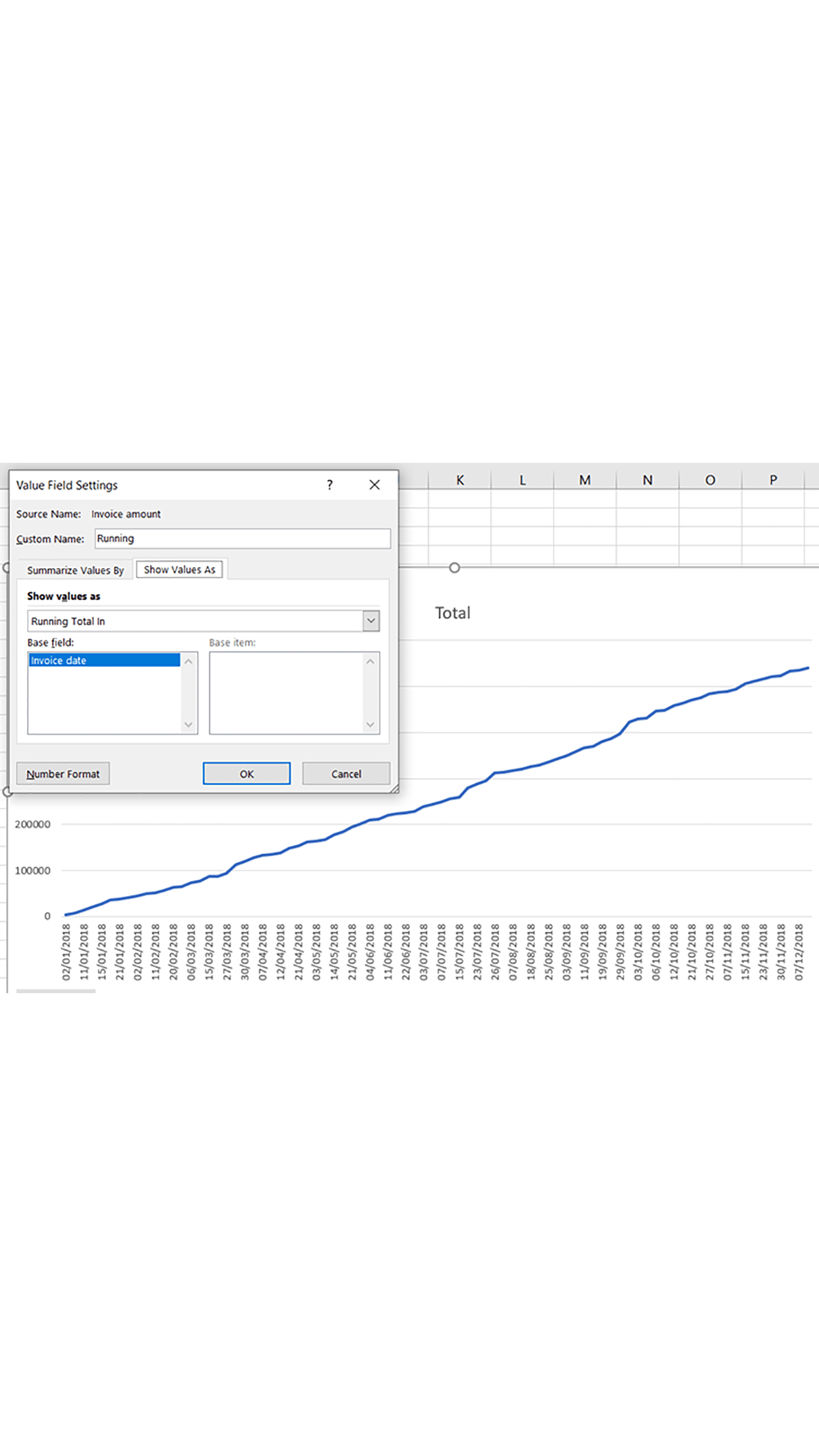Click the help question mark icon

tap(330, 485)
